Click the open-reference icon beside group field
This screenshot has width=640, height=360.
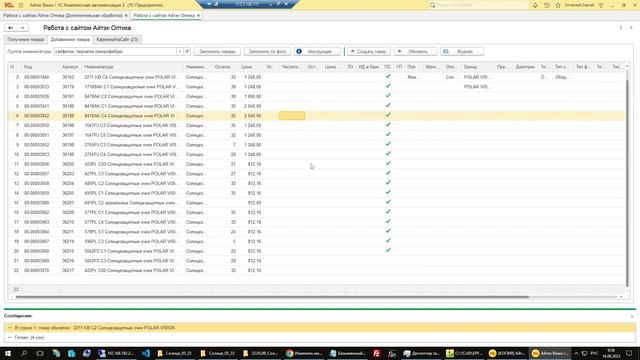click(187, 51)
